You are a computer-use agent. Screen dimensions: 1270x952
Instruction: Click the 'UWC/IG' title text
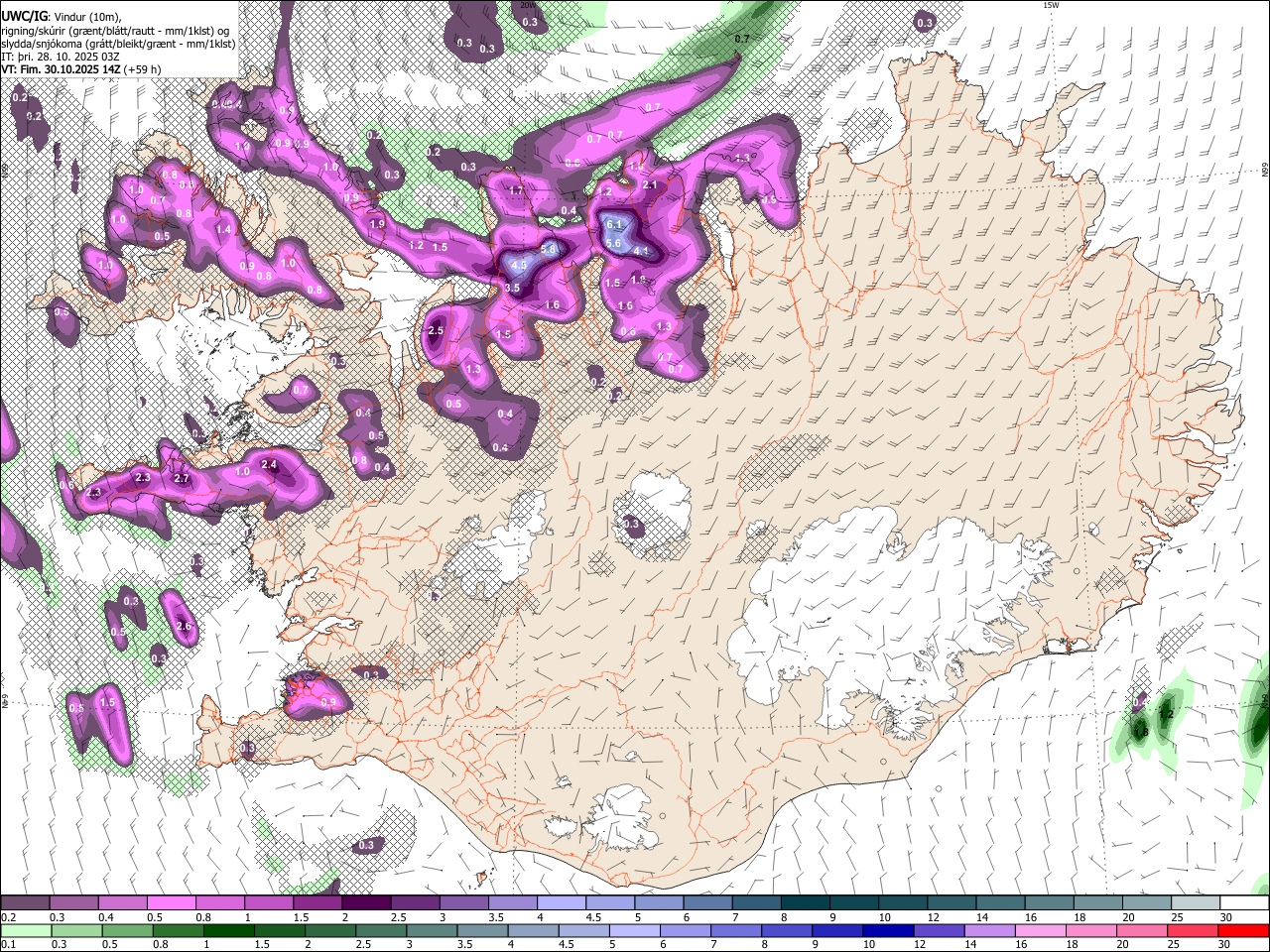click(x=24, y=15)
